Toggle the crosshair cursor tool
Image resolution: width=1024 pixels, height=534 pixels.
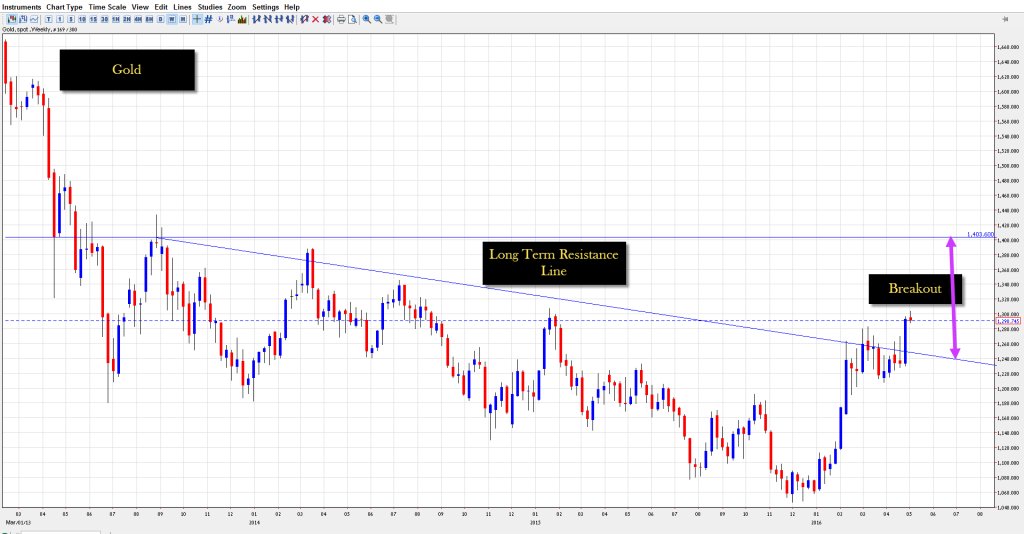click(x=197, y=20)
